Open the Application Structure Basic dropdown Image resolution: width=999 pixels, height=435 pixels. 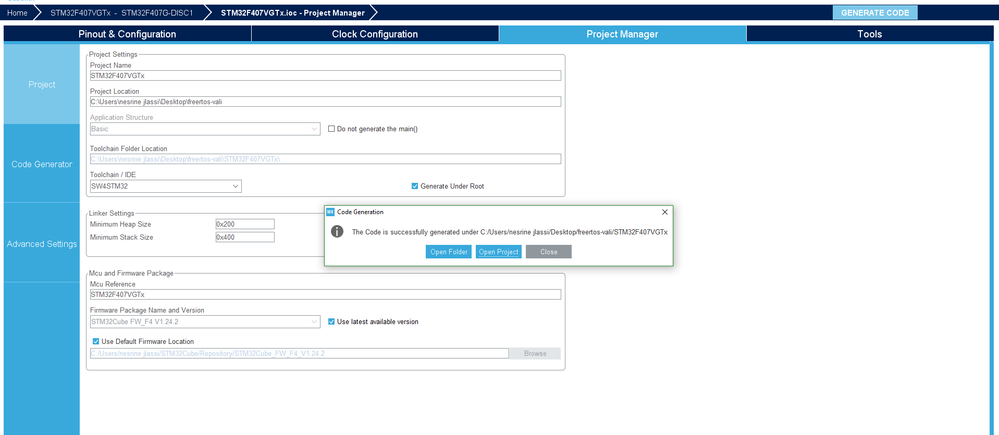[205, 129]
